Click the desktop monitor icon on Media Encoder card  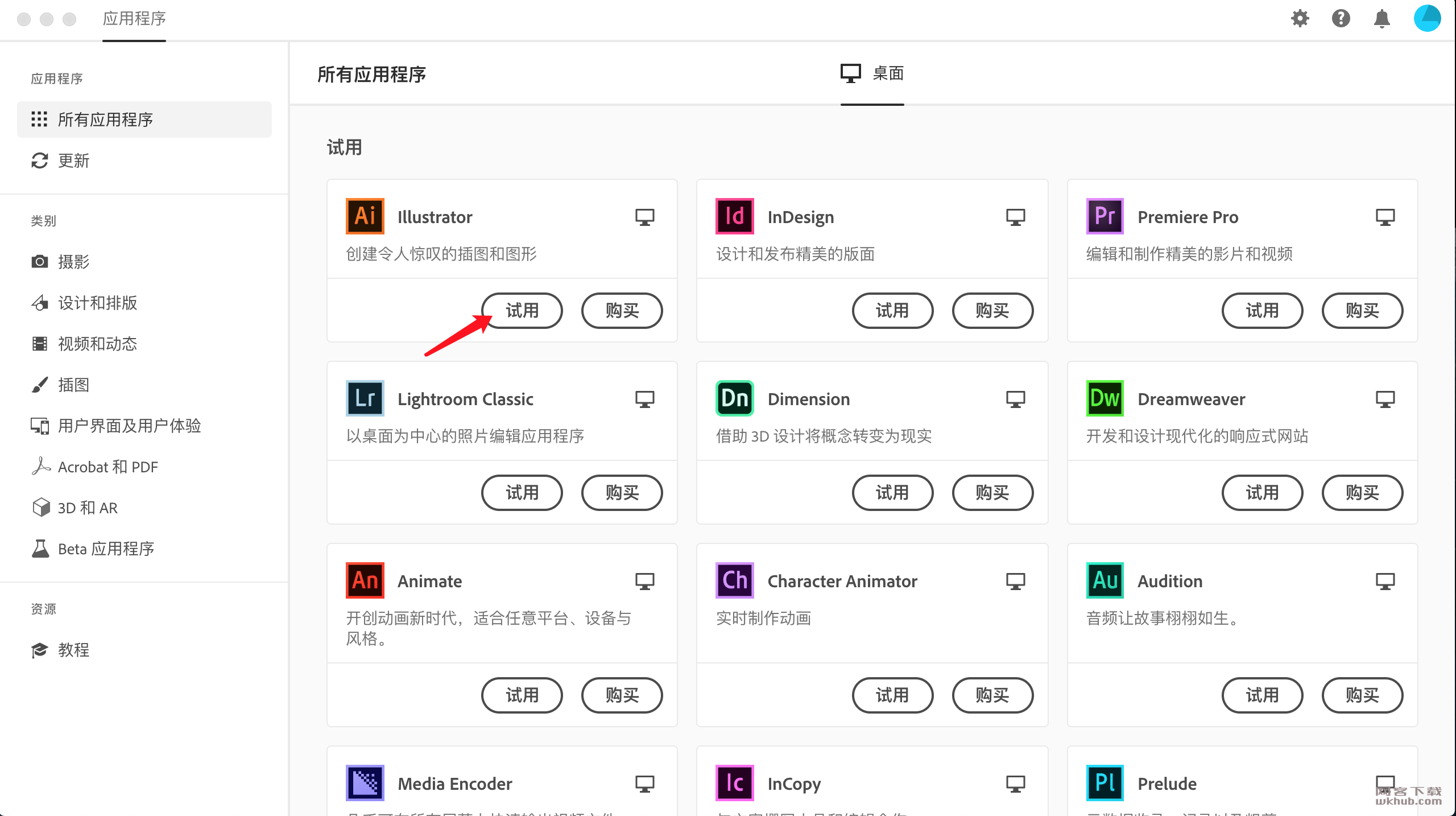(x=644, y=784)
